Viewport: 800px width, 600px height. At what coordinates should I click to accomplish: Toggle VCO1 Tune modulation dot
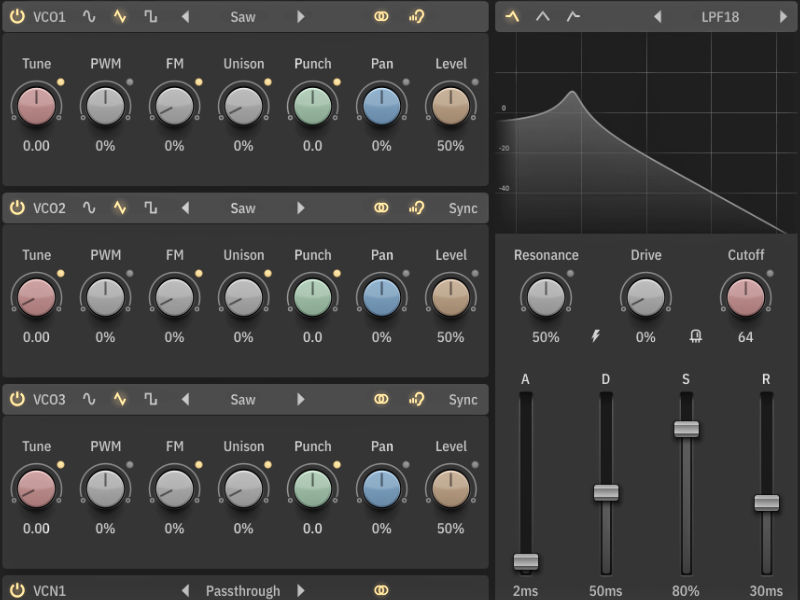coord(61,82)
